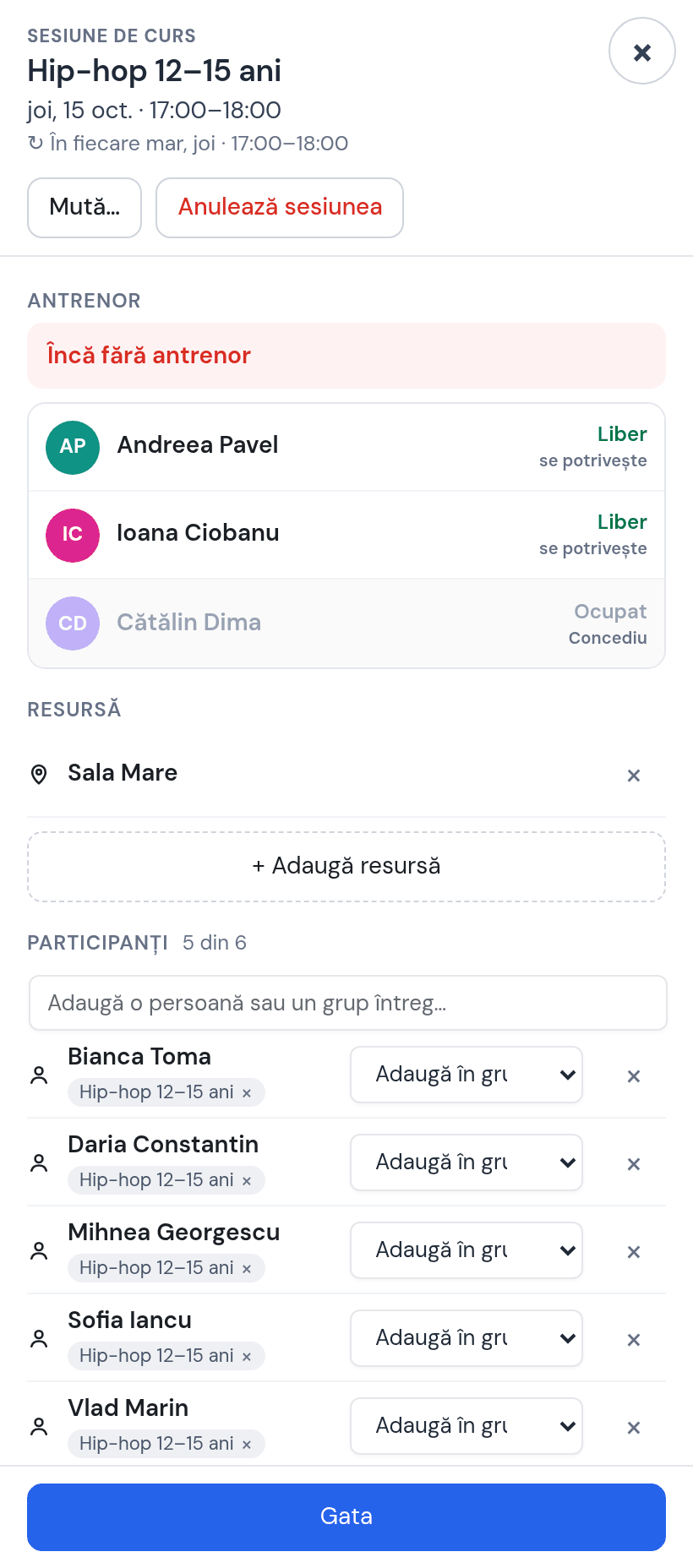Remove Hip-hop tag from Sofia Iancu

(247, 1356)
